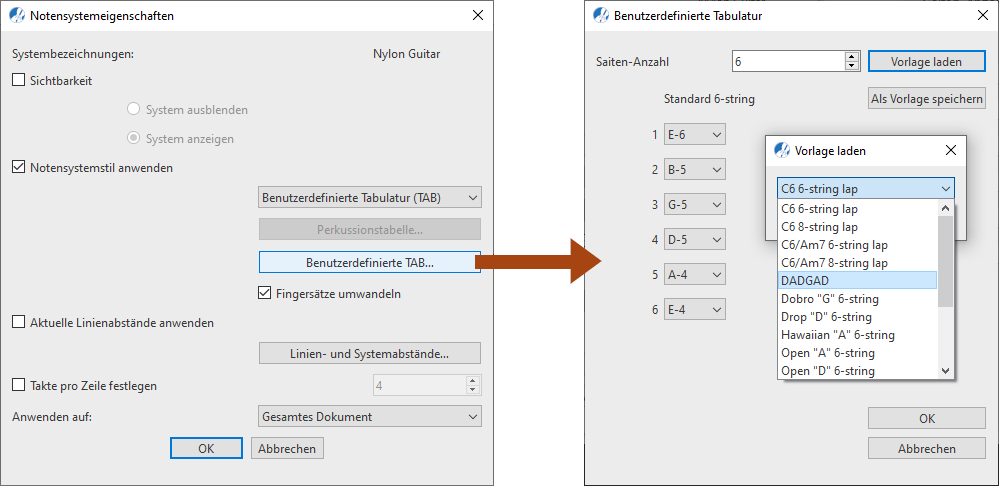Toggle Fingersätze umwandeln checkbox
The height and width of the screenshot is (500, 1000).
click(x=265, y=294)
